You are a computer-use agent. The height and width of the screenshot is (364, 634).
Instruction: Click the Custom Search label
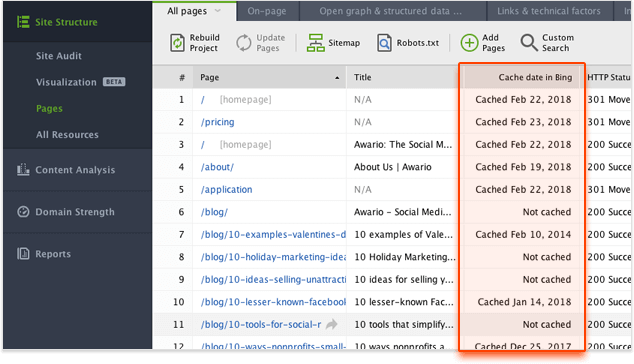coord(558,42)
